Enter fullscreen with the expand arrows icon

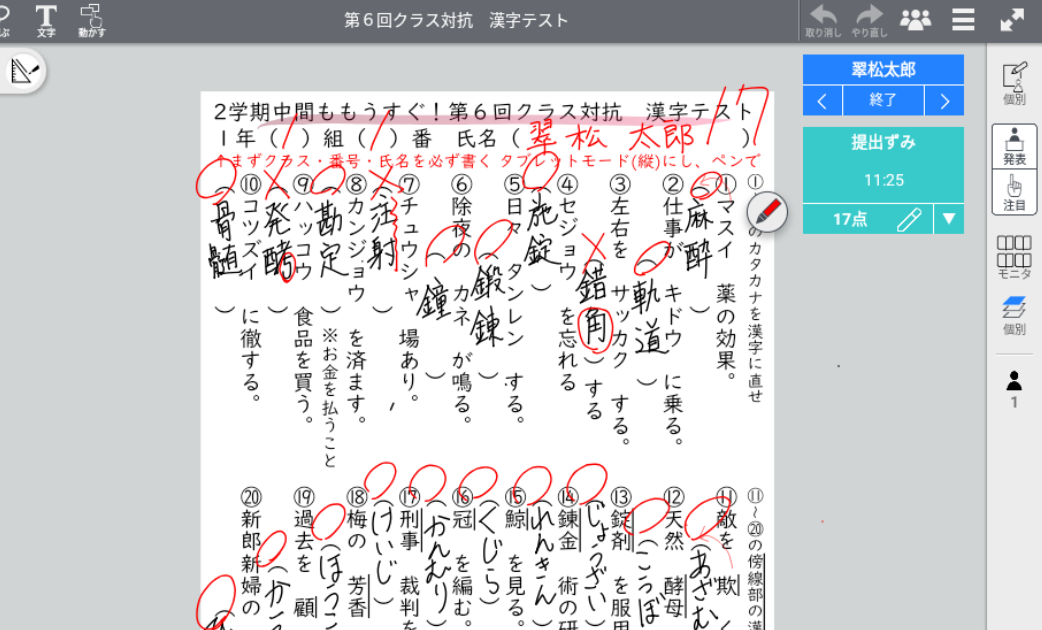[1012, 20]
